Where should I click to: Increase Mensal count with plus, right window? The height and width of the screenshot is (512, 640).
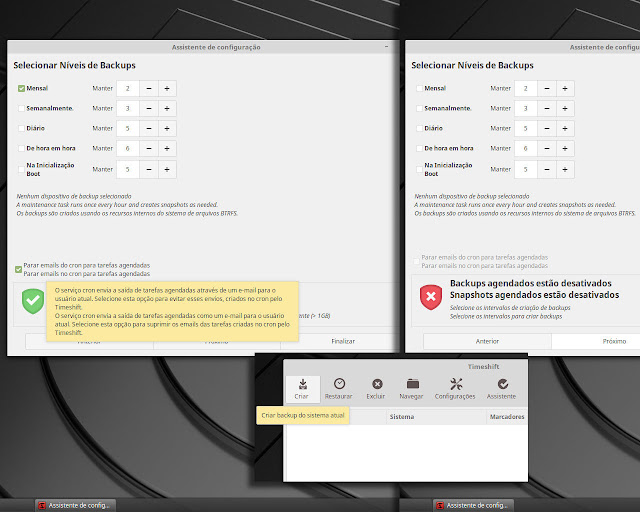click(565, 88)
